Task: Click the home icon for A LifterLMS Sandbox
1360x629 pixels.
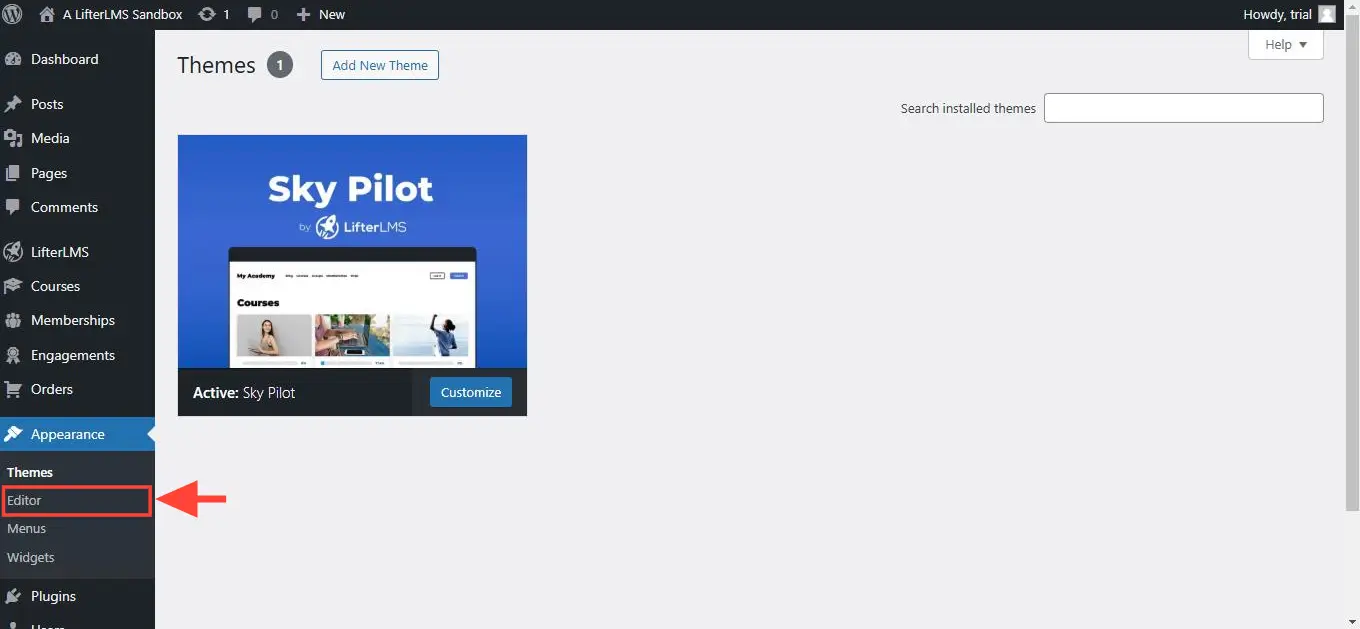Action: [47, 14]
